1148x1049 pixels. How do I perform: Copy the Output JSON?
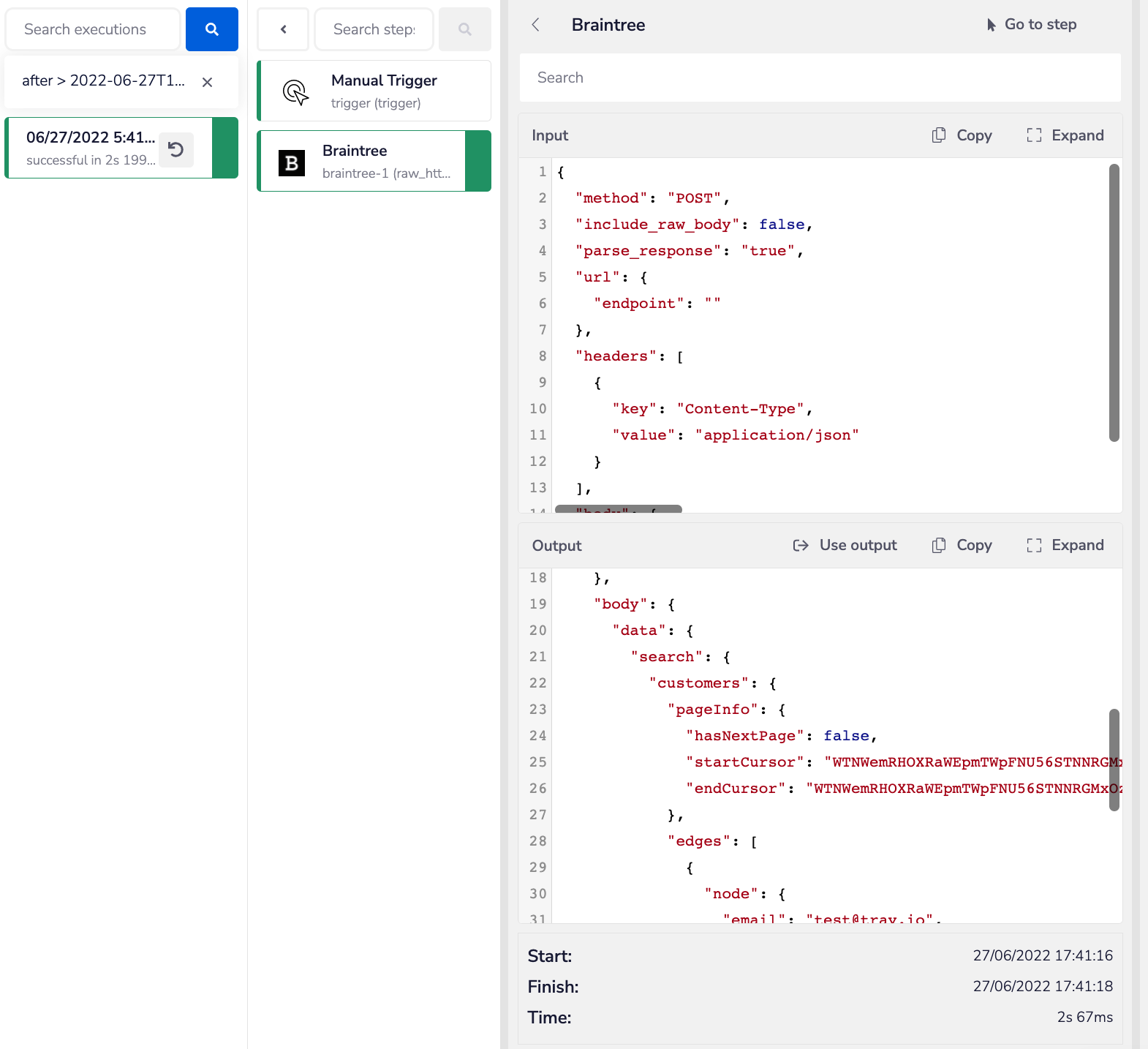[962, 545]
